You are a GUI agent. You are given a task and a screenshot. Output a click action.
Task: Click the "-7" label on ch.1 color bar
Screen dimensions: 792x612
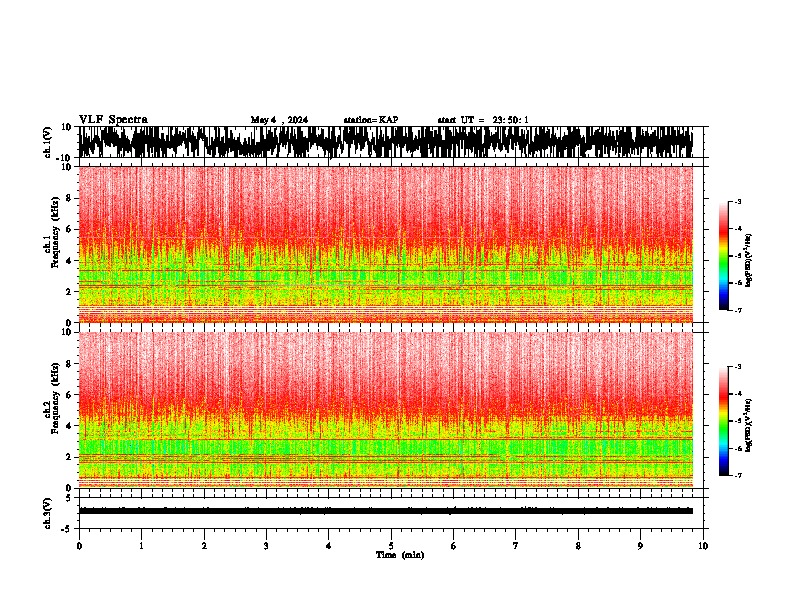tap(737, 310)
